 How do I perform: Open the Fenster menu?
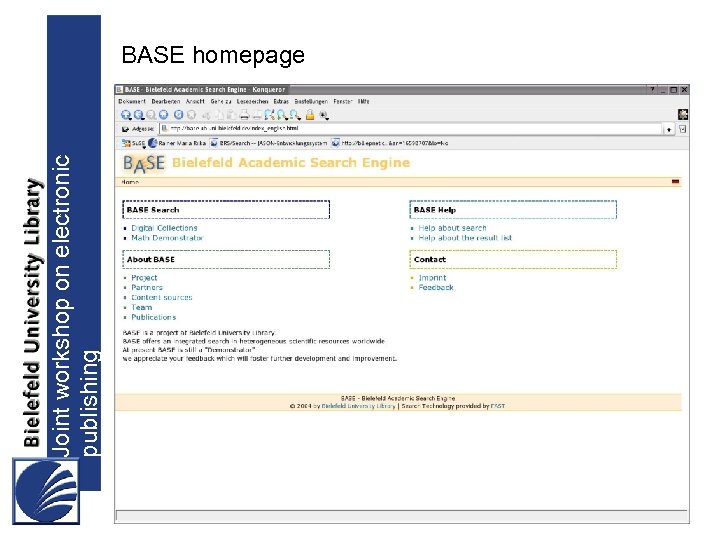343,101
